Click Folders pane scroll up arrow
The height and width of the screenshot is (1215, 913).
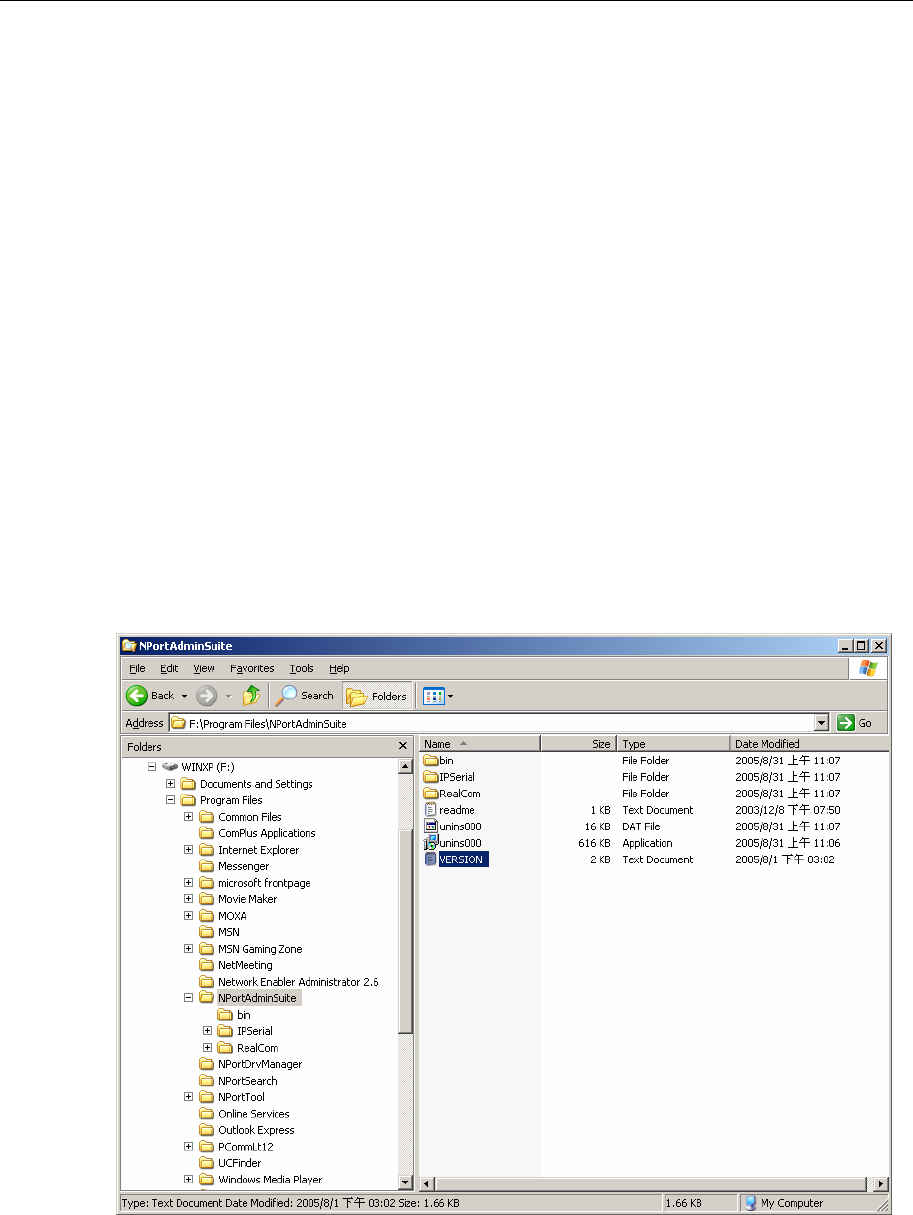coord(405,766)
